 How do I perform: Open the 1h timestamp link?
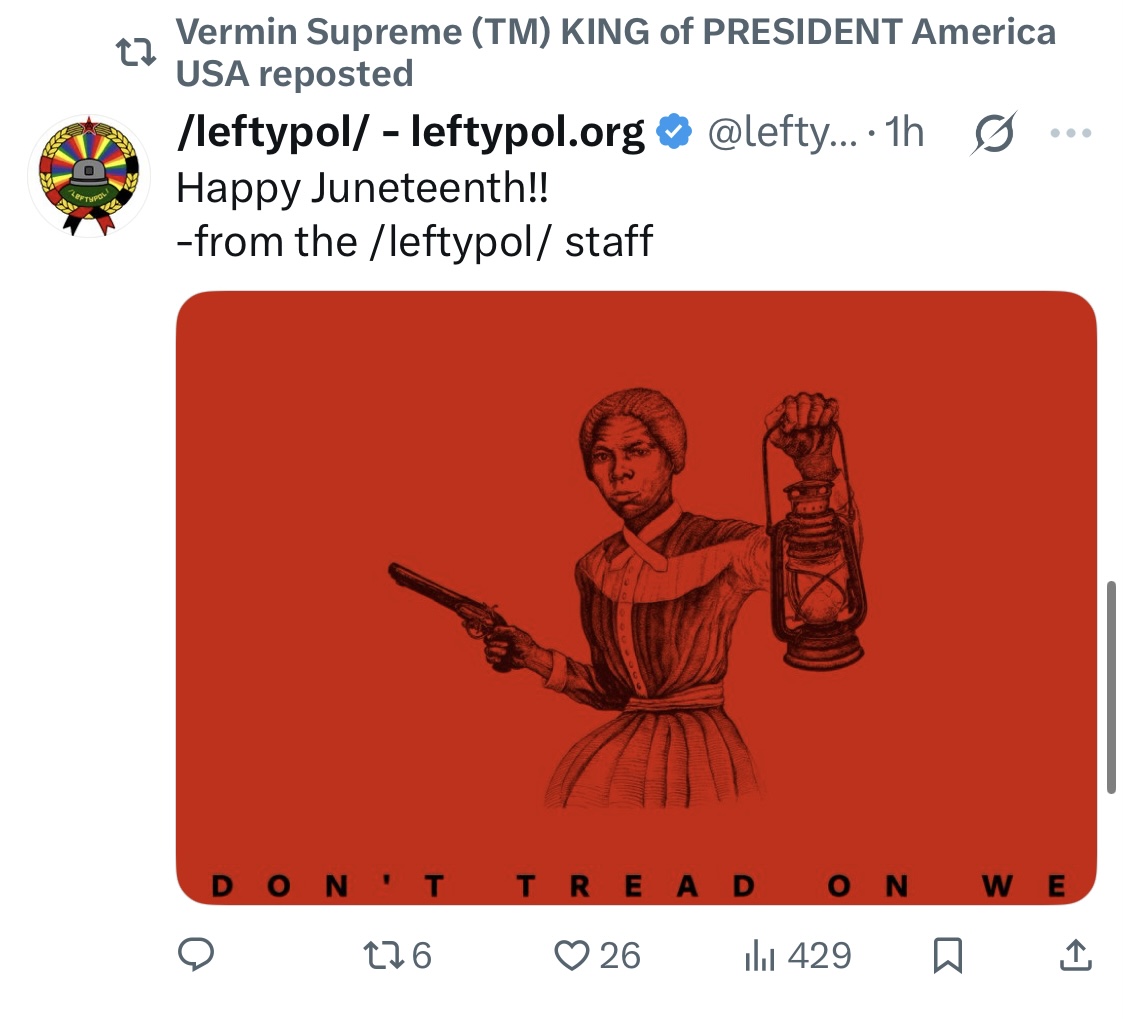(904, 132)
